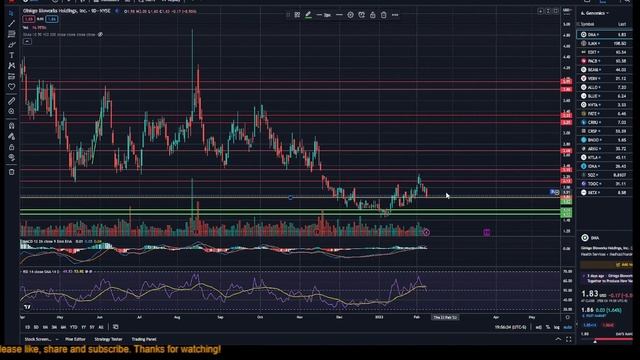
Task: Open time axis settings gear
Action: coord(567,317)
